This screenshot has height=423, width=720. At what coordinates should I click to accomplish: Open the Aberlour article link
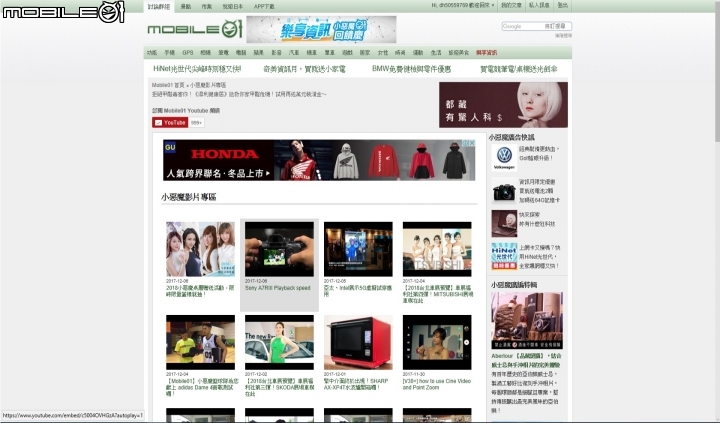point(526,361)
